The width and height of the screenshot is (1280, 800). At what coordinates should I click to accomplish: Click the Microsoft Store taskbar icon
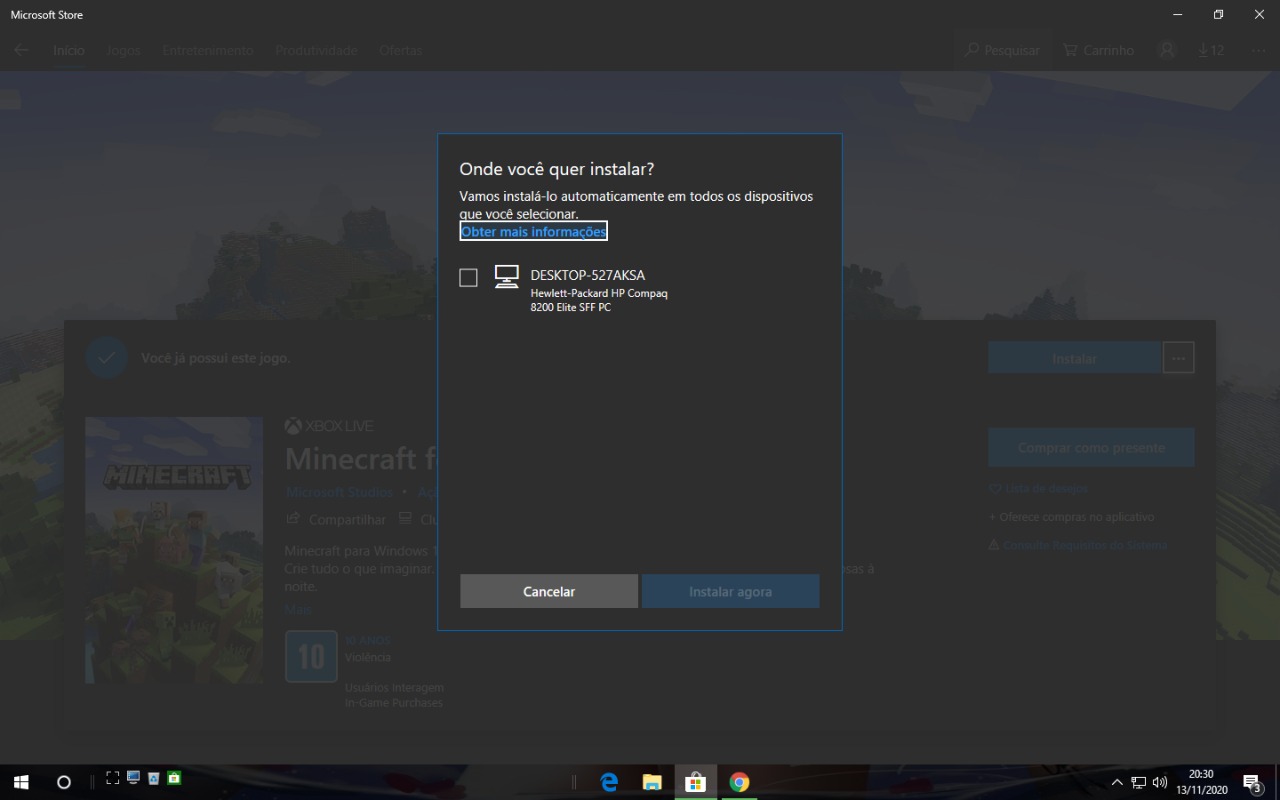coord(695,782)
